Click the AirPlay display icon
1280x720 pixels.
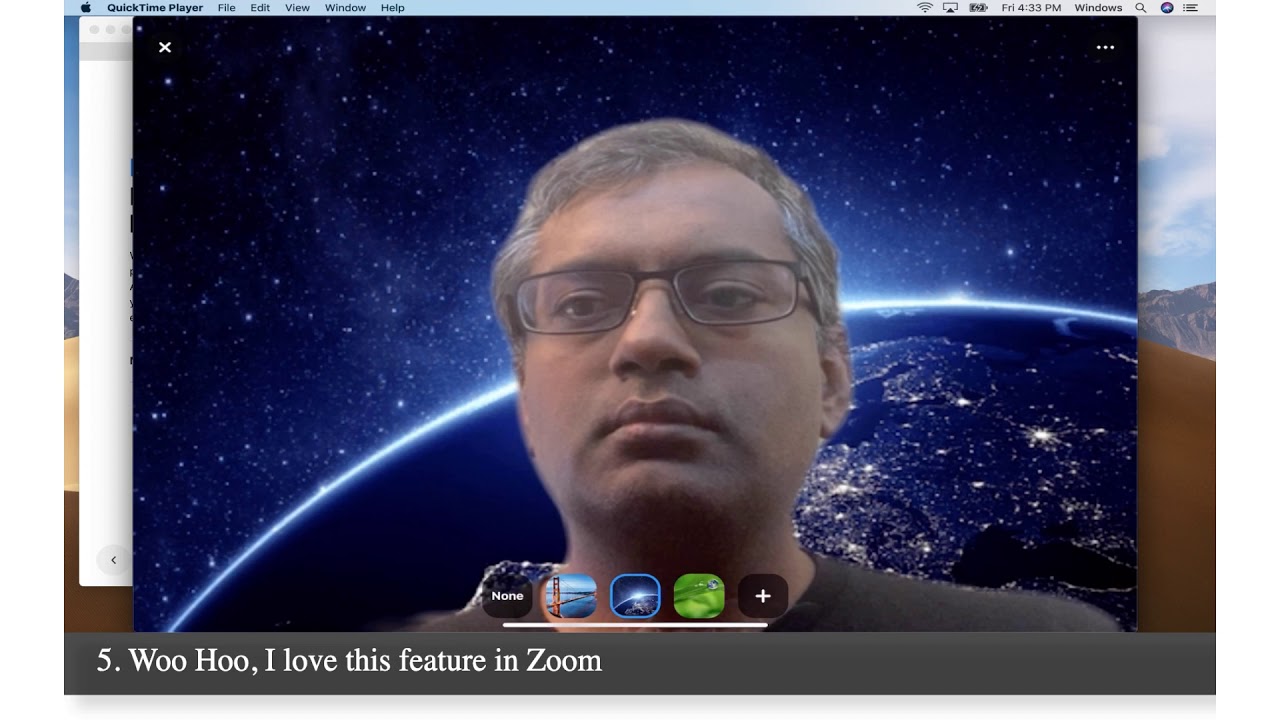tap(950, 8)
